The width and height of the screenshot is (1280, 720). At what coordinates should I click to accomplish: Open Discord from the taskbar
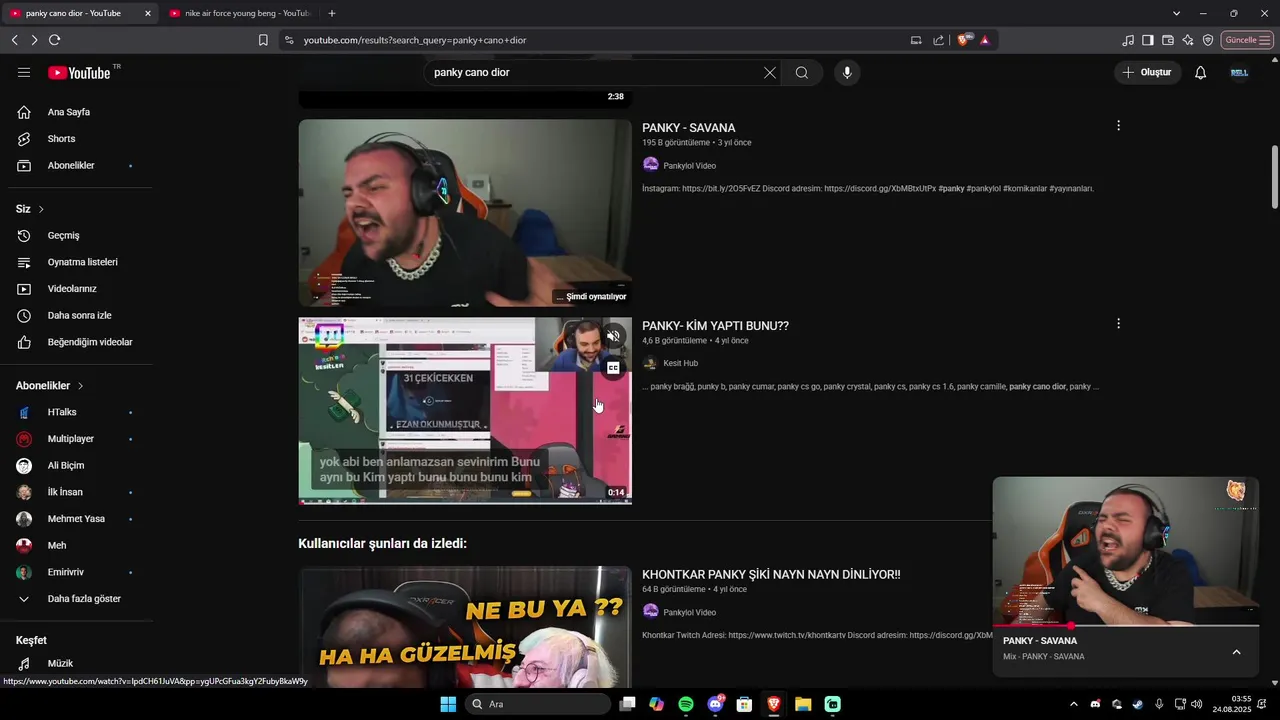coord(715,704)
